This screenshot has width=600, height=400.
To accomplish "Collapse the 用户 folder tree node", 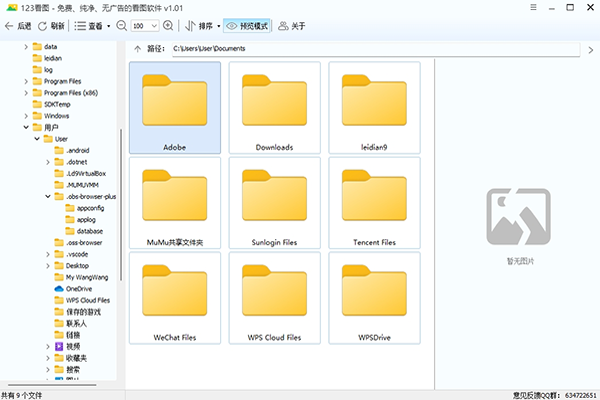I will click(x=26, y=127).
